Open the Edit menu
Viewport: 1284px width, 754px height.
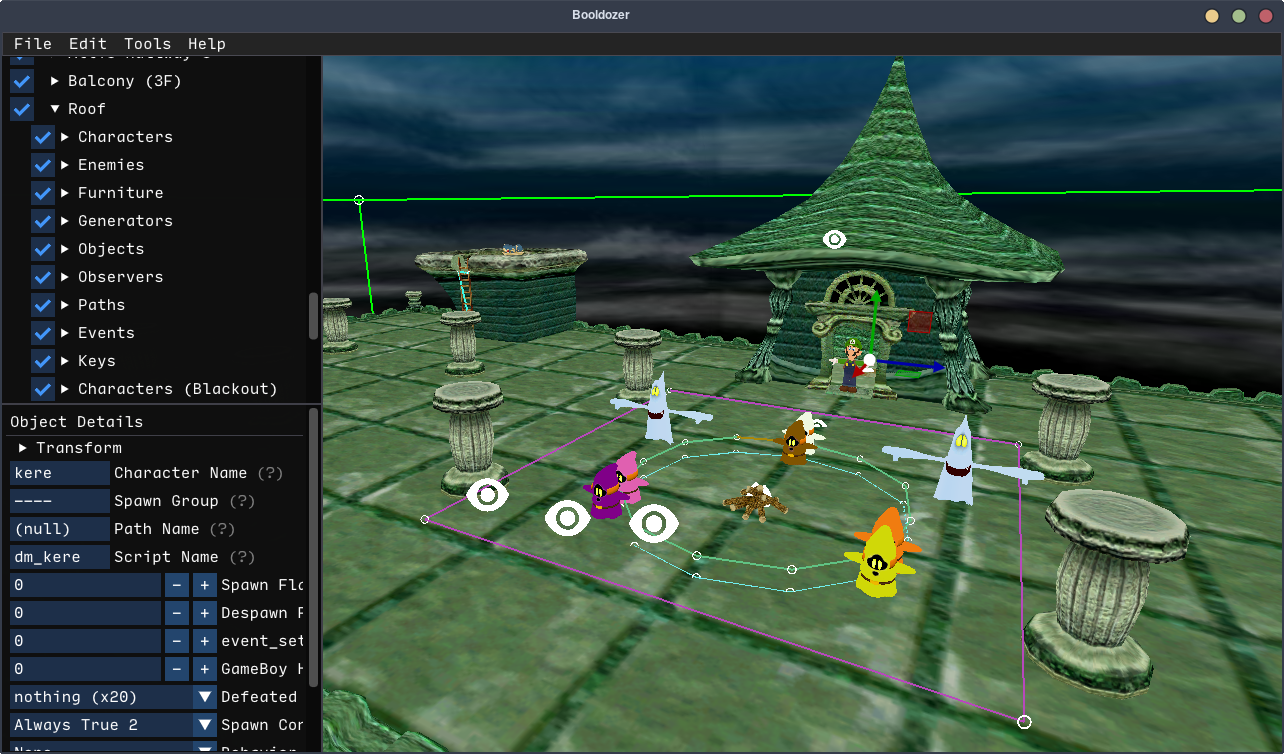88,44
